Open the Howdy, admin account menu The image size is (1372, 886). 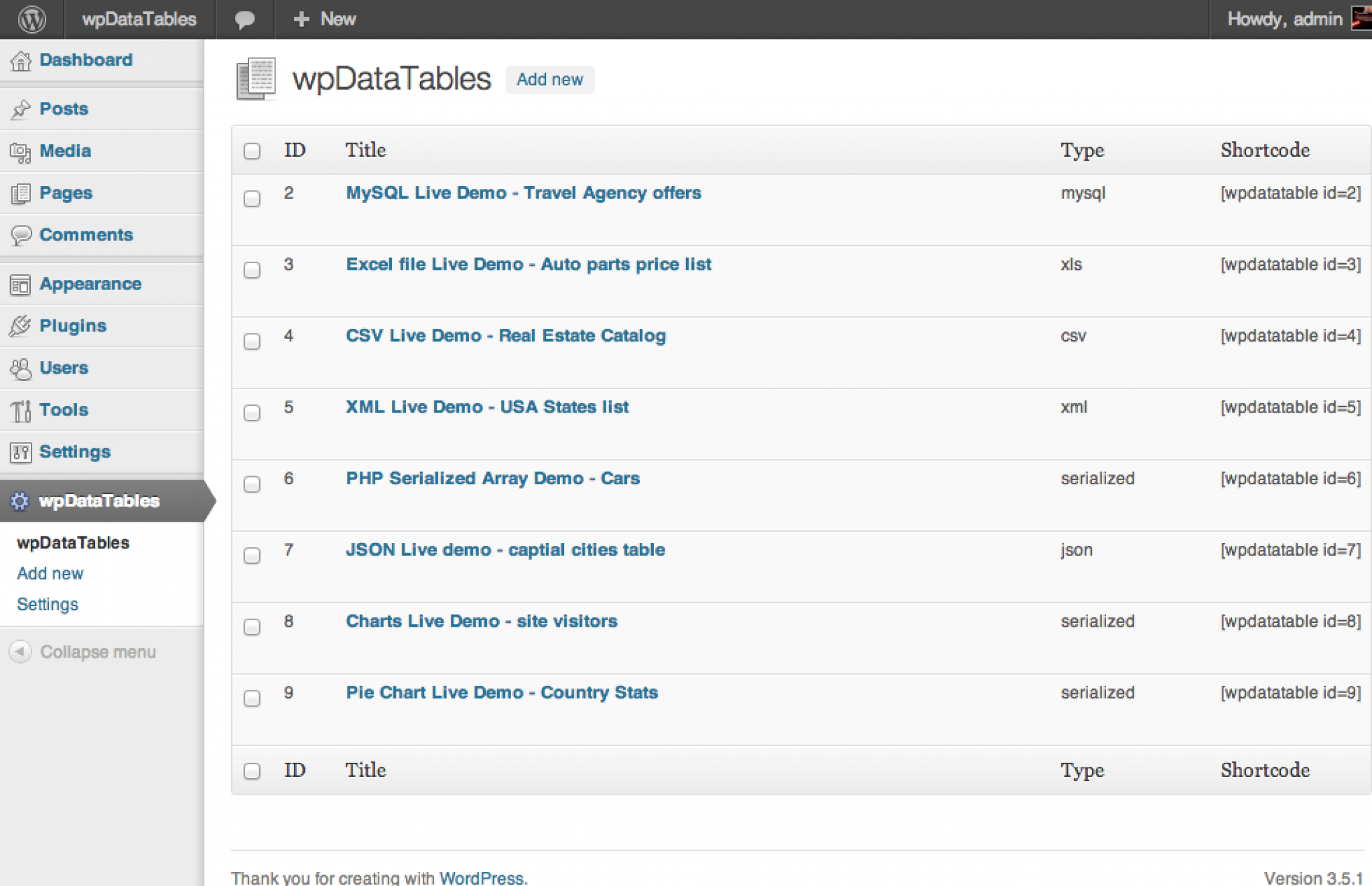click(x=1284, y=19)
